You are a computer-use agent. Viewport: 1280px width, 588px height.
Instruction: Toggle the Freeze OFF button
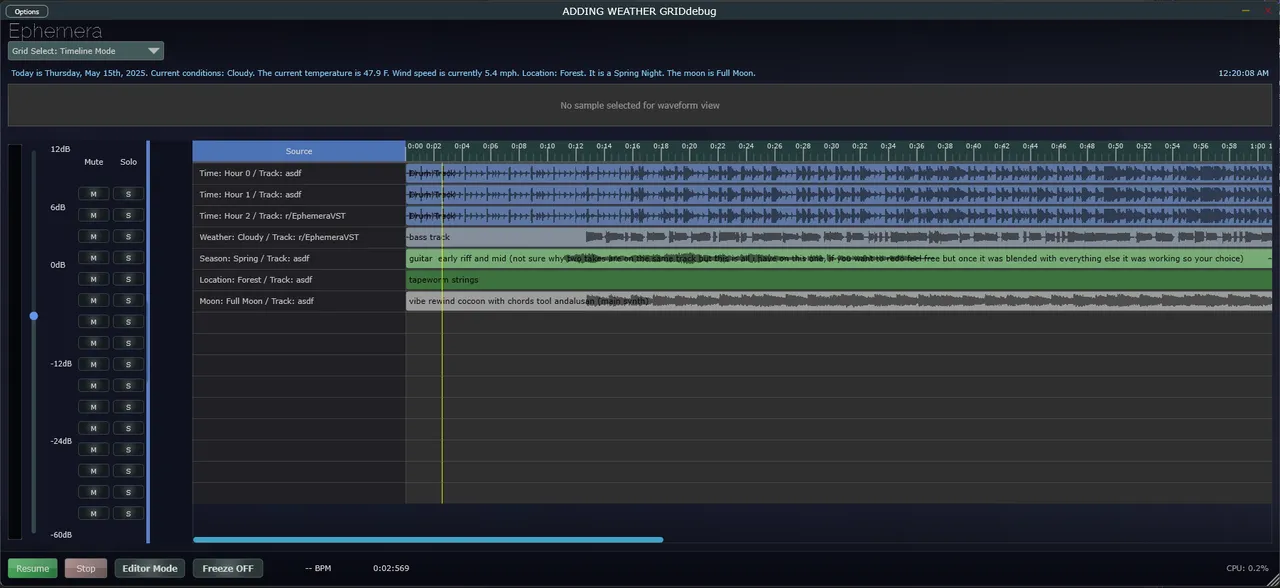tap(227, 568)
